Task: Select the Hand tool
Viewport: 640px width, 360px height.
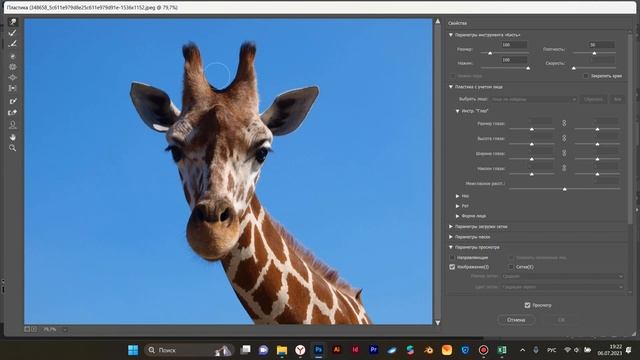Action: pyautogui.click(x=13, y=137)
